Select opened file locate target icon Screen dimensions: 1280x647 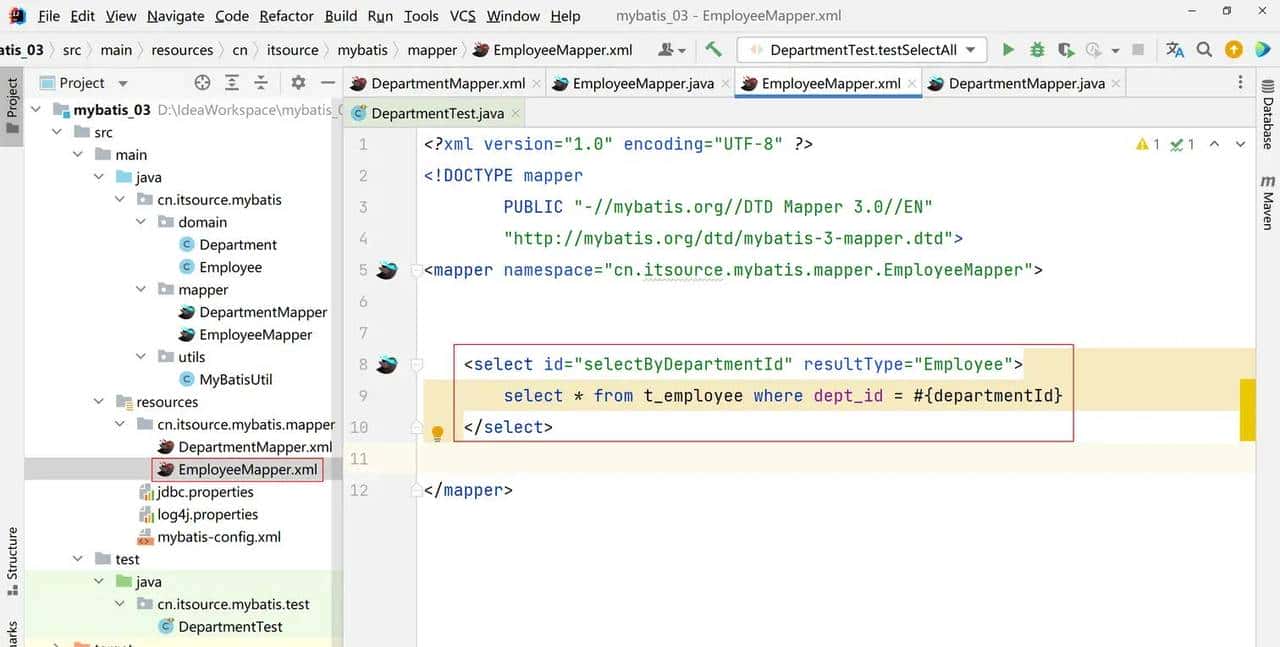tap(203, 83)
